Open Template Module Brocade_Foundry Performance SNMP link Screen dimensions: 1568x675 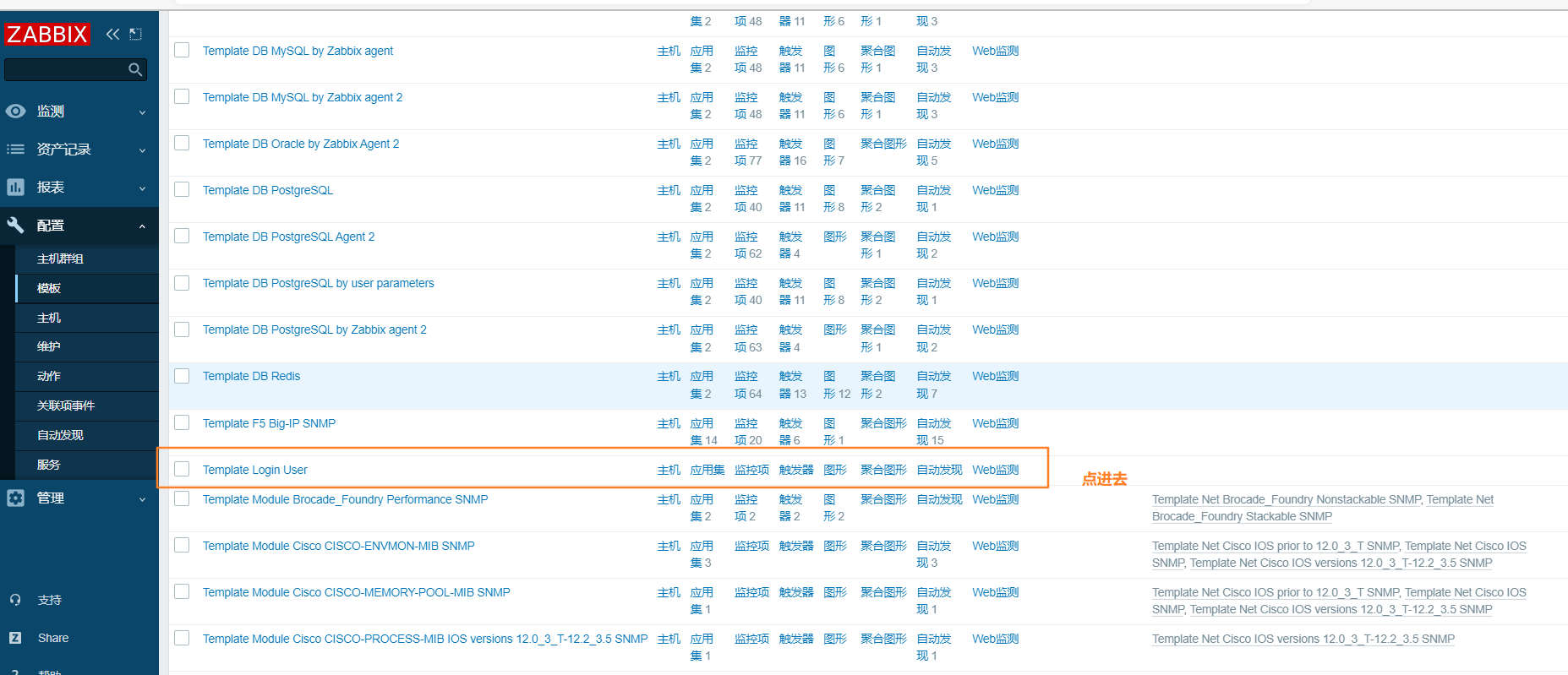[x=345, y=499]
